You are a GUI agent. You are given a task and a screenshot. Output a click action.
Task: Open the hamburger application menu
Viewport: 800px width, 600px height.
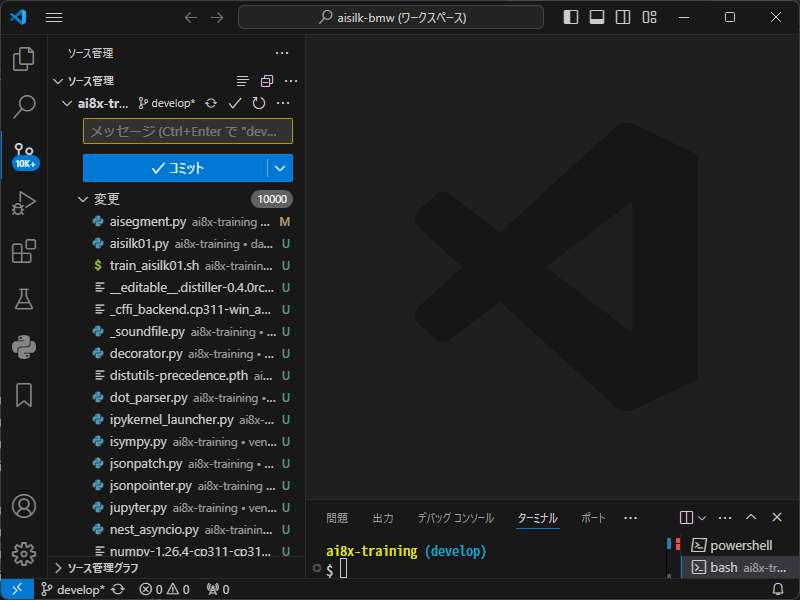click(x=54, y=17)
